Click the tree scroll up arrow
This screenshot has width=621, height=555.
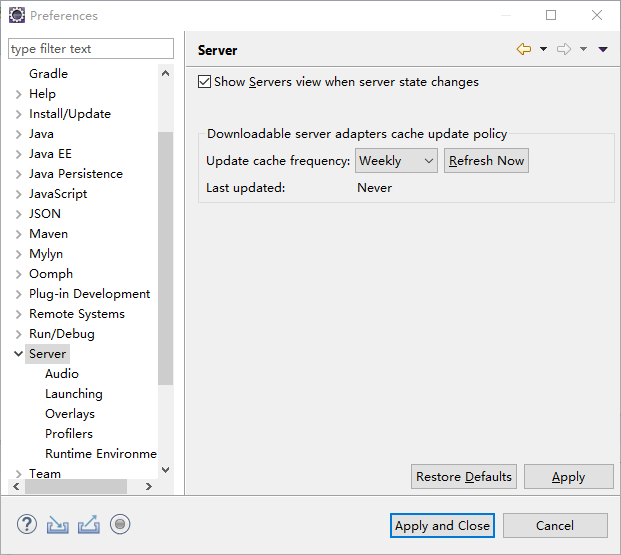tap(166, 73)
